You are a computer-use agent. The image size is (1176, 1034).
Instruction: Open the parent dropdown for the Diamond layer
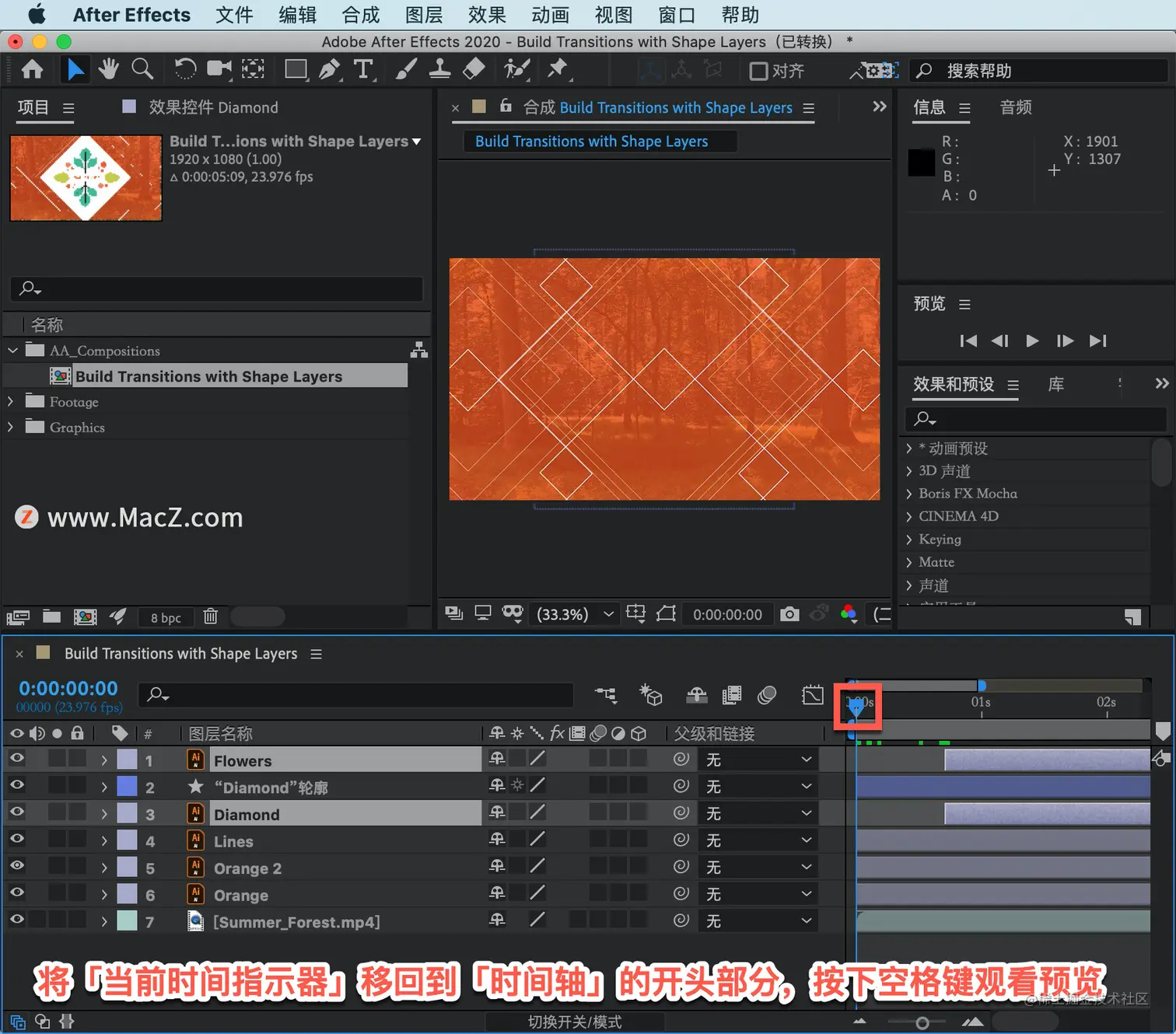point(758,813)
